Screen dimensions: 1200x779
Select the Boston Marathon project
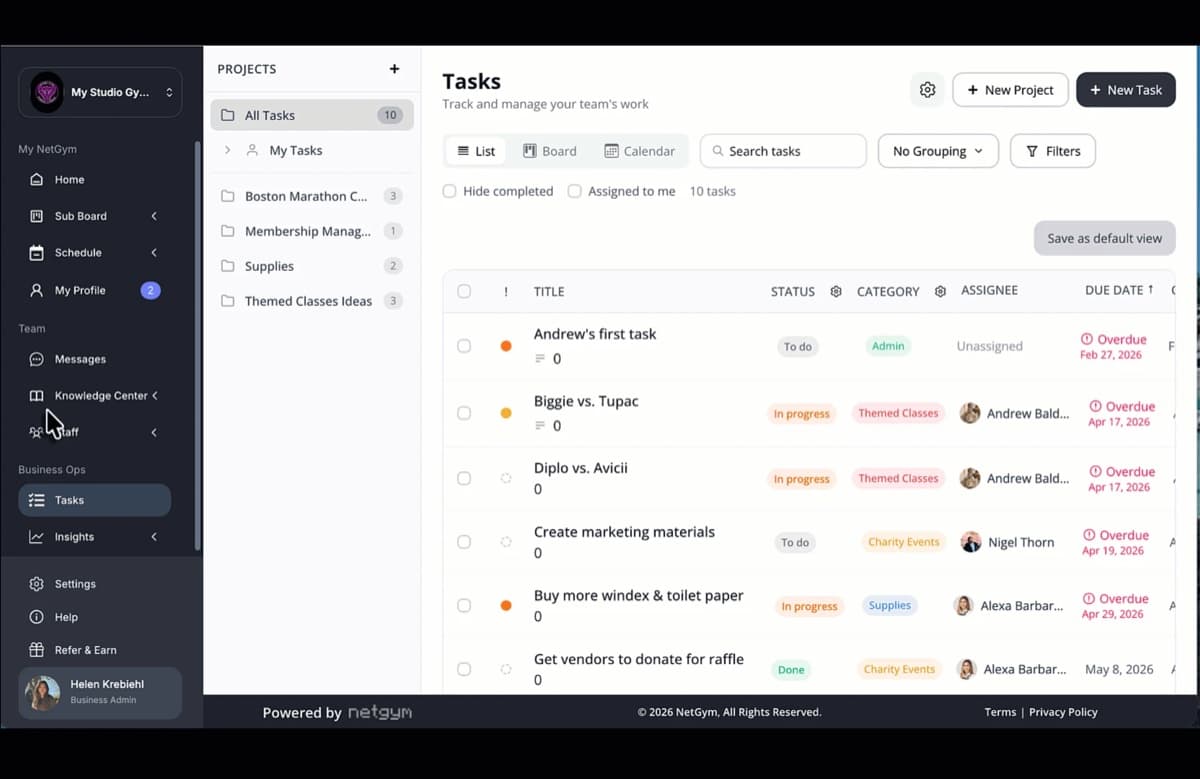(312, 196)
